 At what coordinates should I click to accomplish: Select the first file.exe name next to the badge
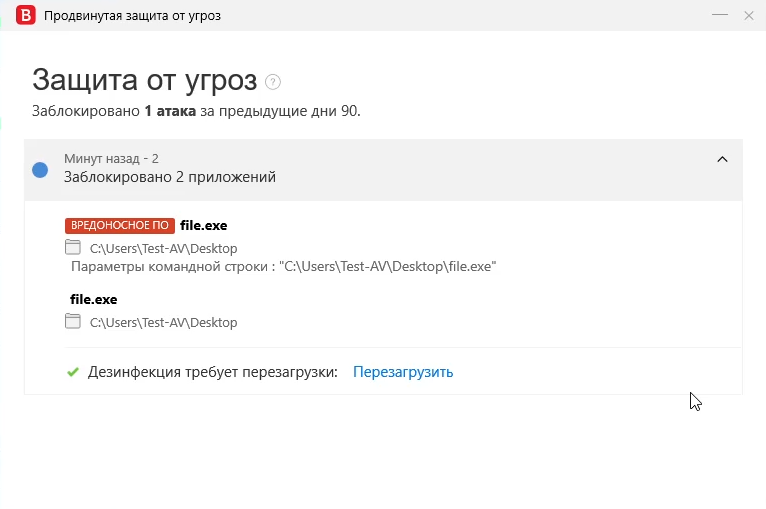point(204,226)
